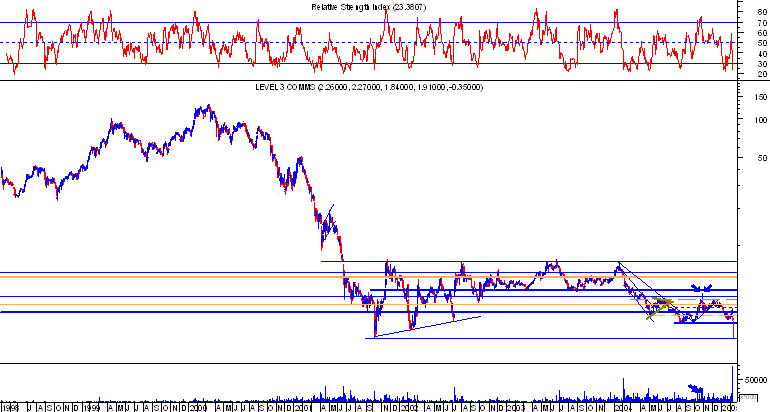This screenshot has width=770, height=412.
Task: Click the LEVEL 3 COMMS price title
Action: pos(369,87)
